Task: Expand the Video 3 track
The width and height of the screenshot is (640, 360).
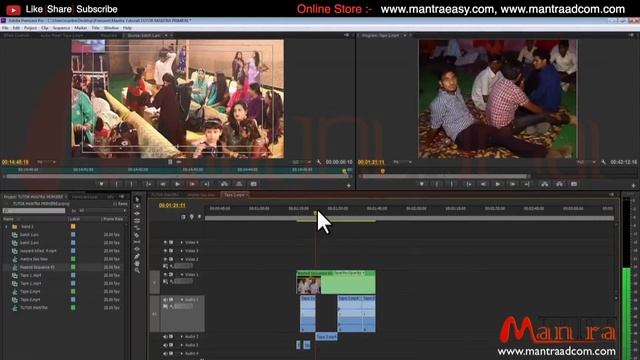Action: pos(182,251)
